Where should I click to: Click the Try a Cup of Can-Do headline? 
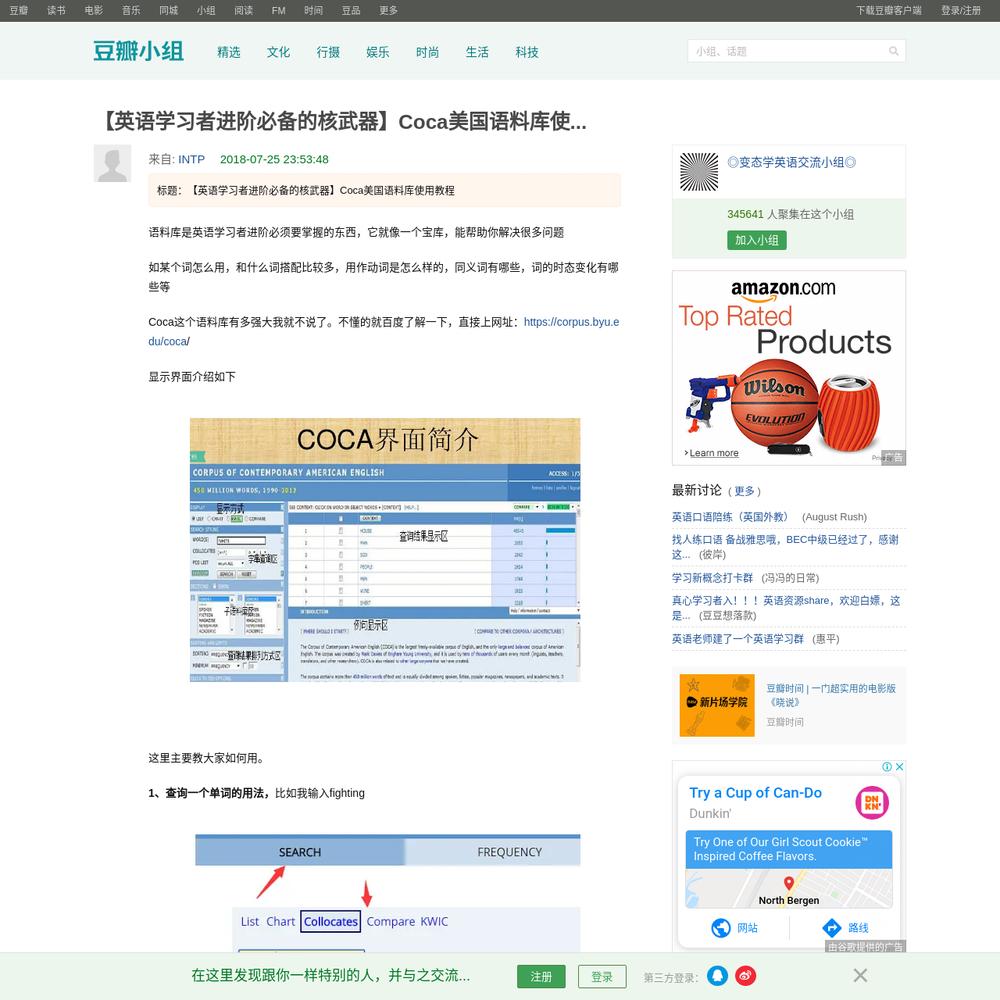(x=756, y=793)
